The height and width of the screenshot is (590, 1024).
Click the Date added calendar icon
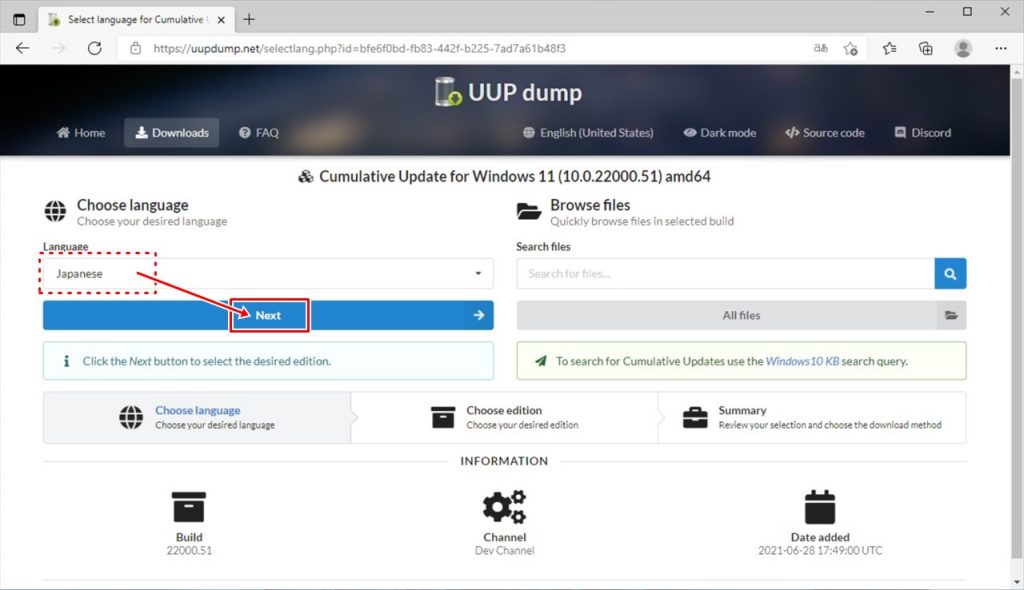(x=820, y=507)
